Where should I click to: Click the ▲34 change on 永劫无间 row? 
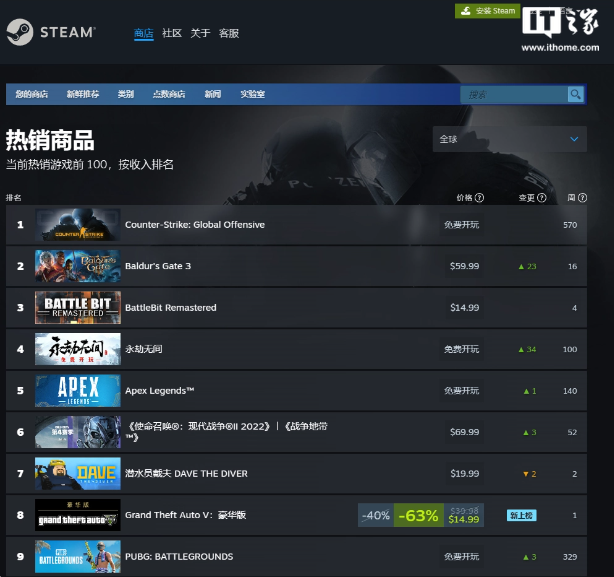tap(527, 350)
